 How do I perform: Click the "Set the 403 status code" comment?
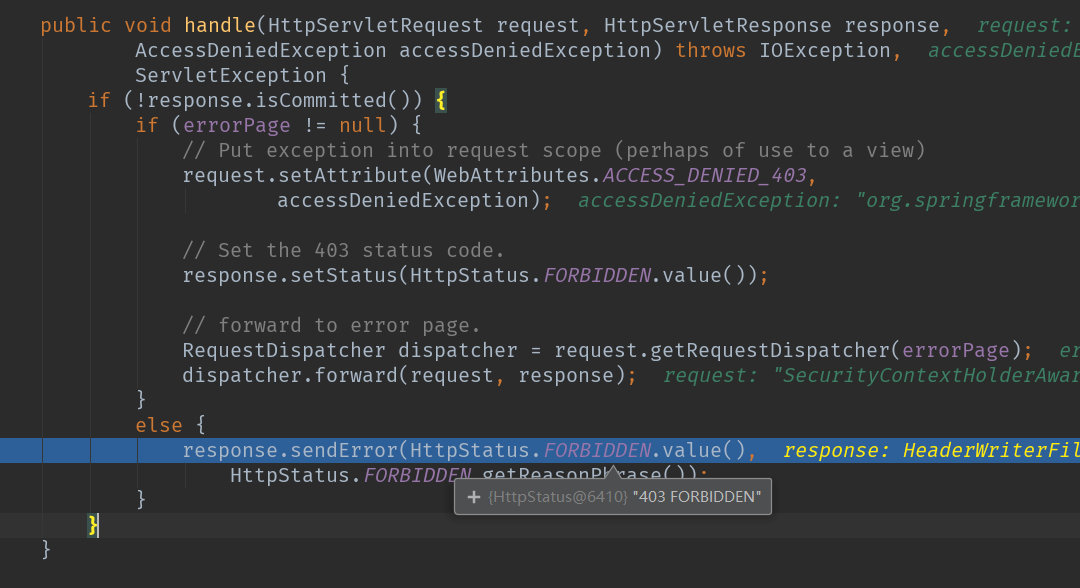343,250
